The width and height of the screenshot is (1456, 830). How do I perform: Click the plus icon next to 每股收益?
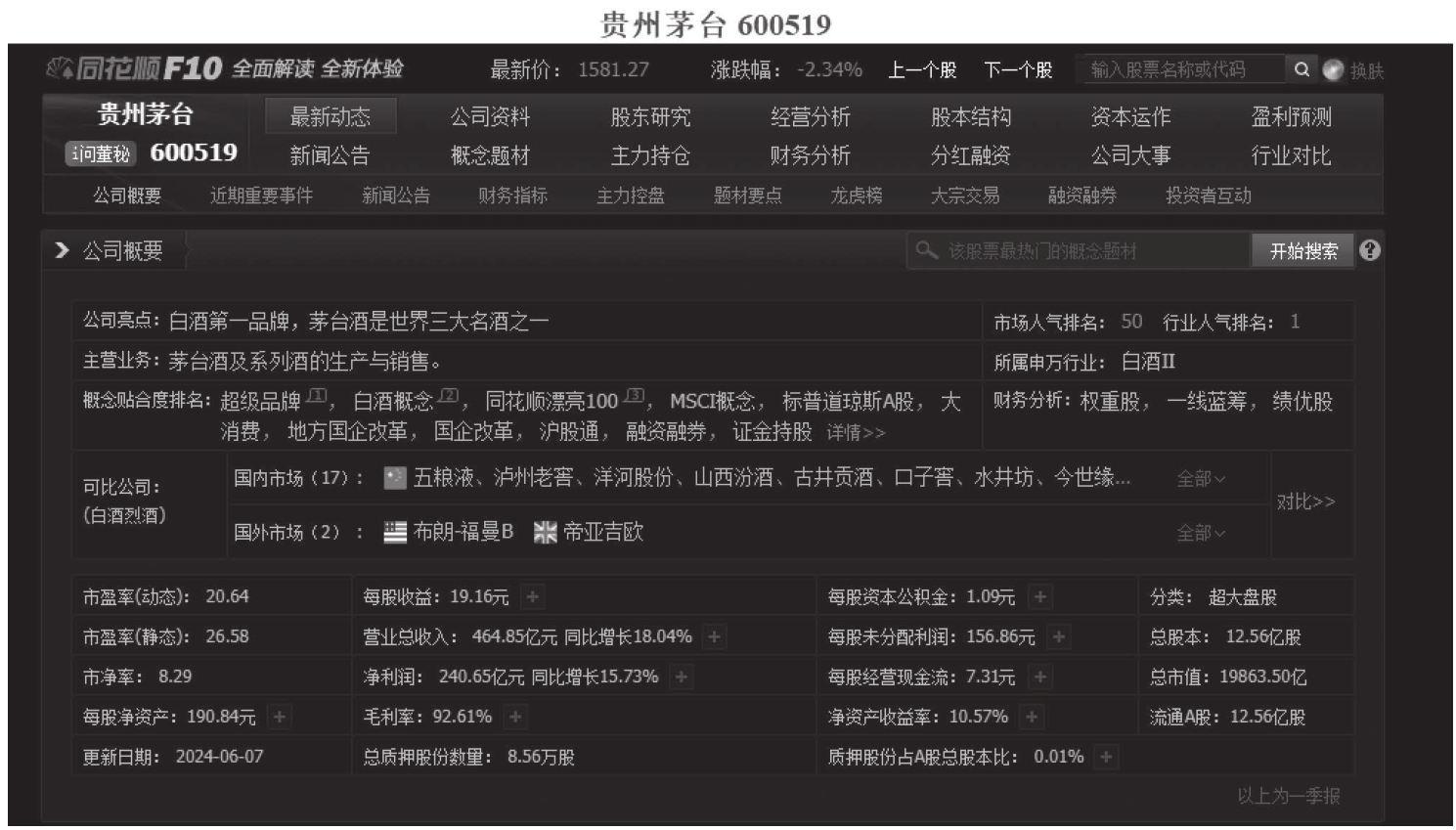[532, 596]
